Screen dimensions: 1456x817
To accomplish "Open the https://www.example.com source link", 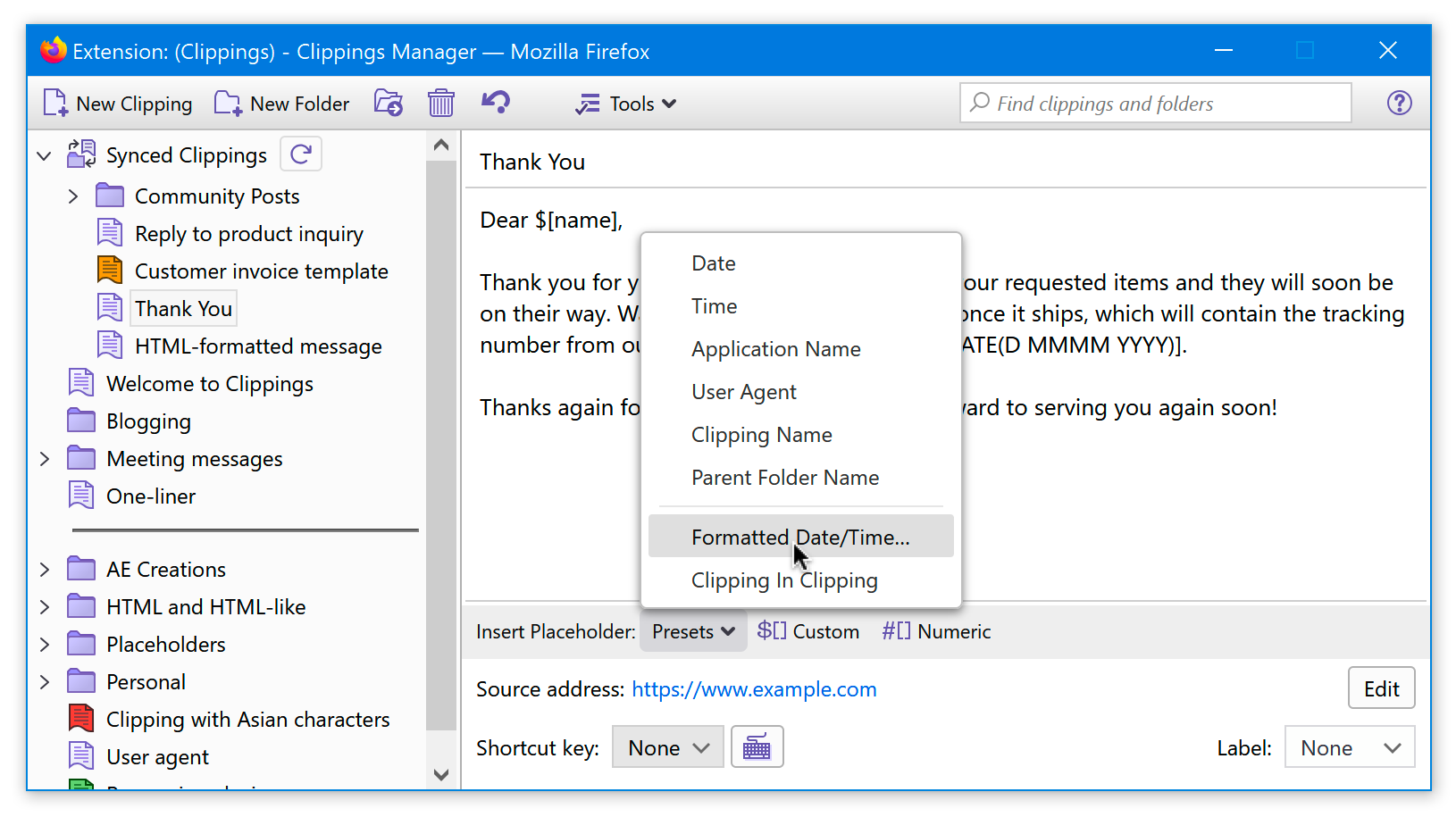I will (x=754, y=689).
